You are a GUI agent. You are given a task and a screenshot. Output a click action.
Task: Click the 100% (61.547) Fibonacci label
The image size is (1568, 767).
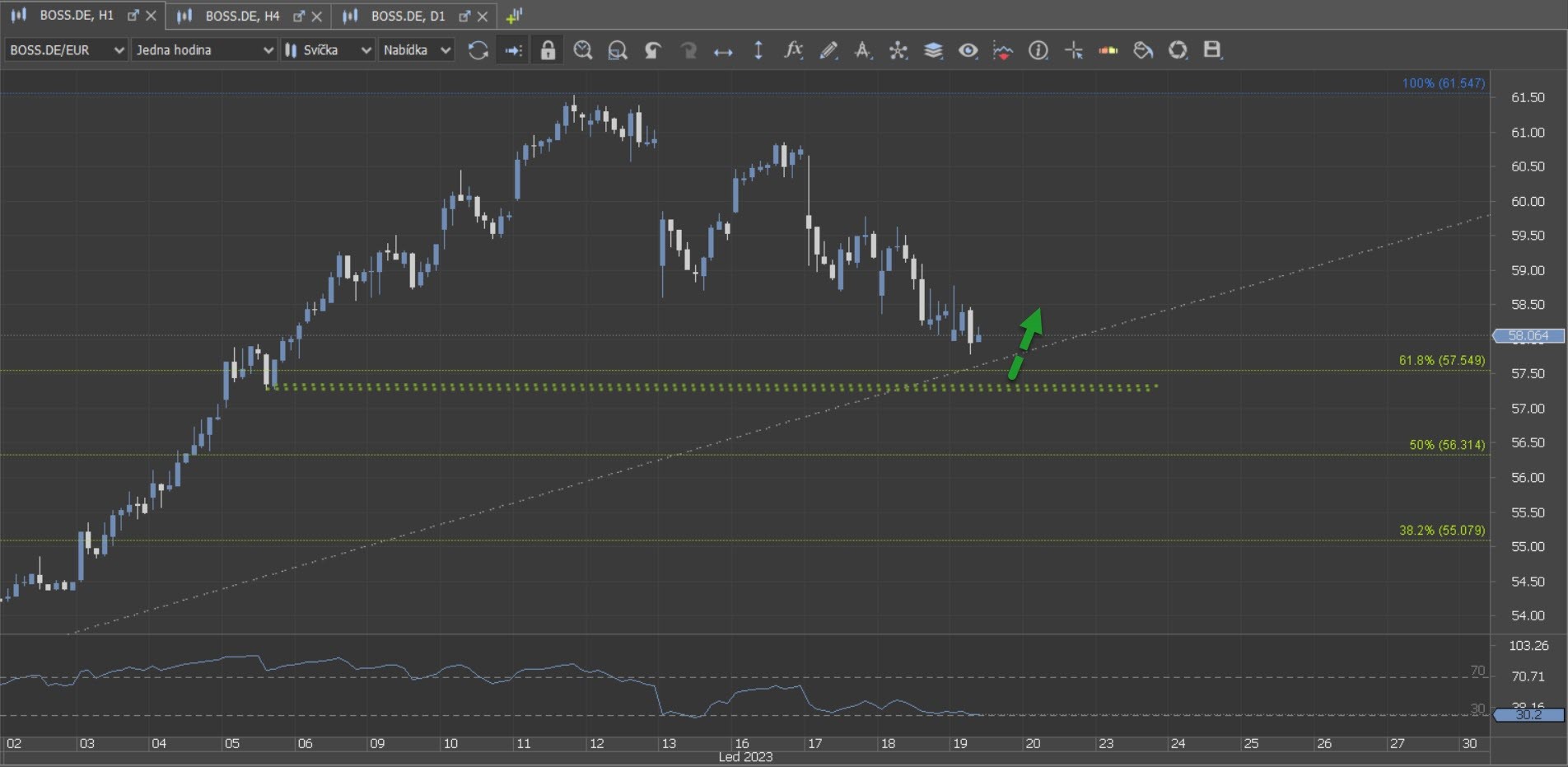1444,83
